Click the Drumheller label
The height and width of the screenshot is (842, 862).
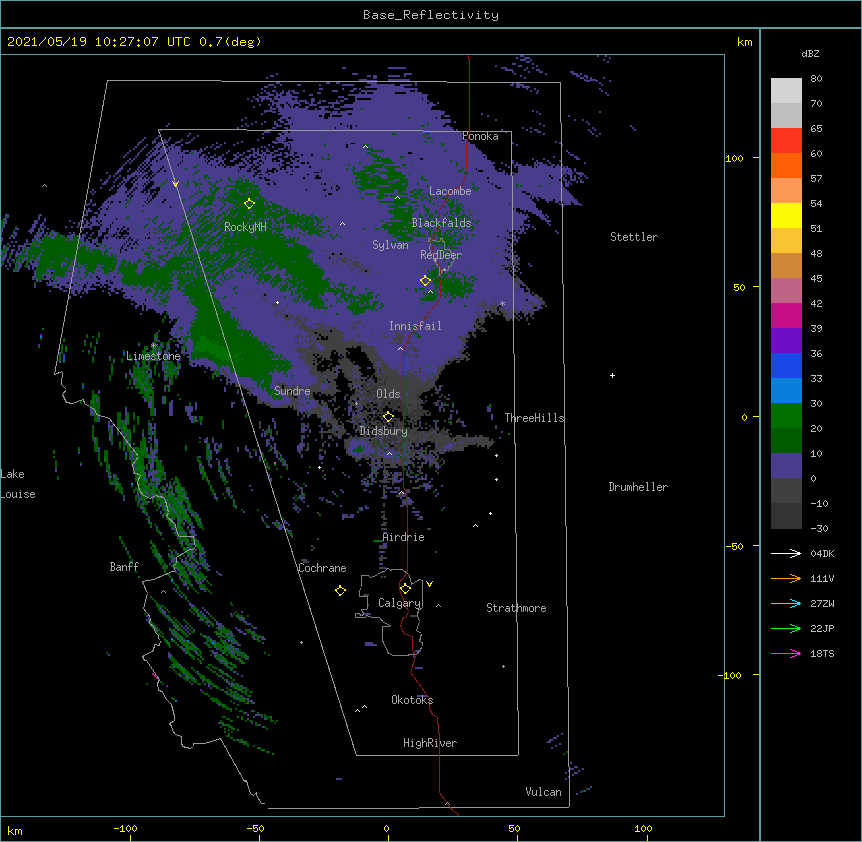coord(638,487)
